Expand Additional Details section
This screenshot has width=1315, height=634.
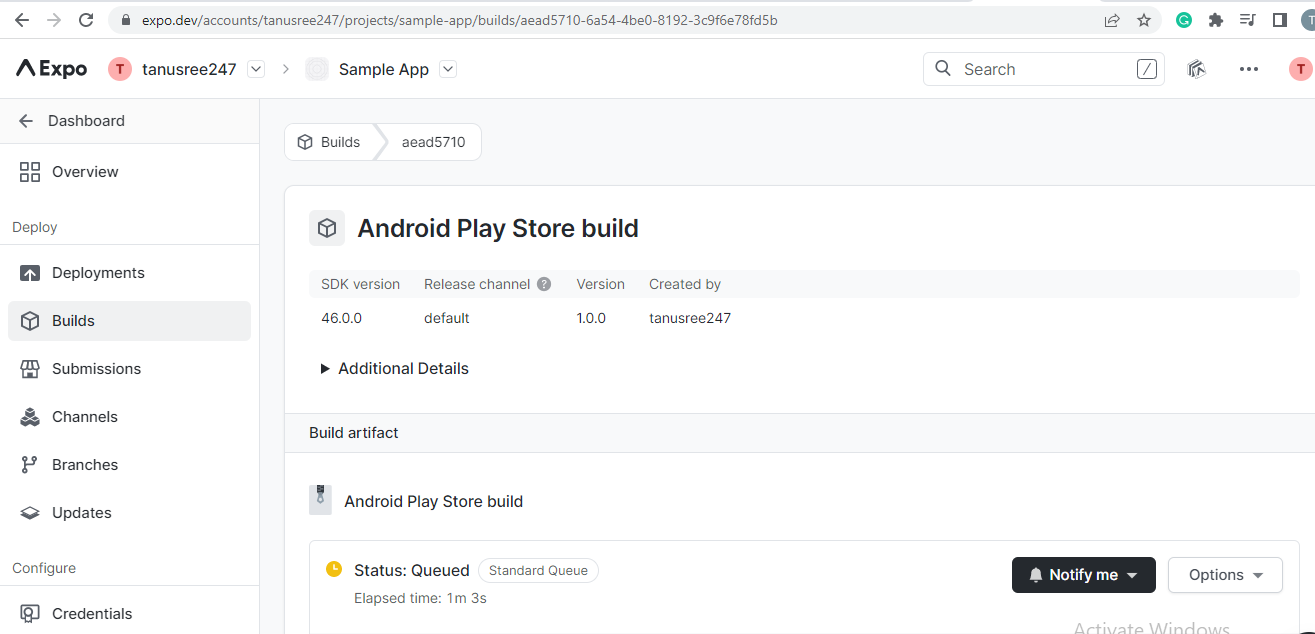394,368
